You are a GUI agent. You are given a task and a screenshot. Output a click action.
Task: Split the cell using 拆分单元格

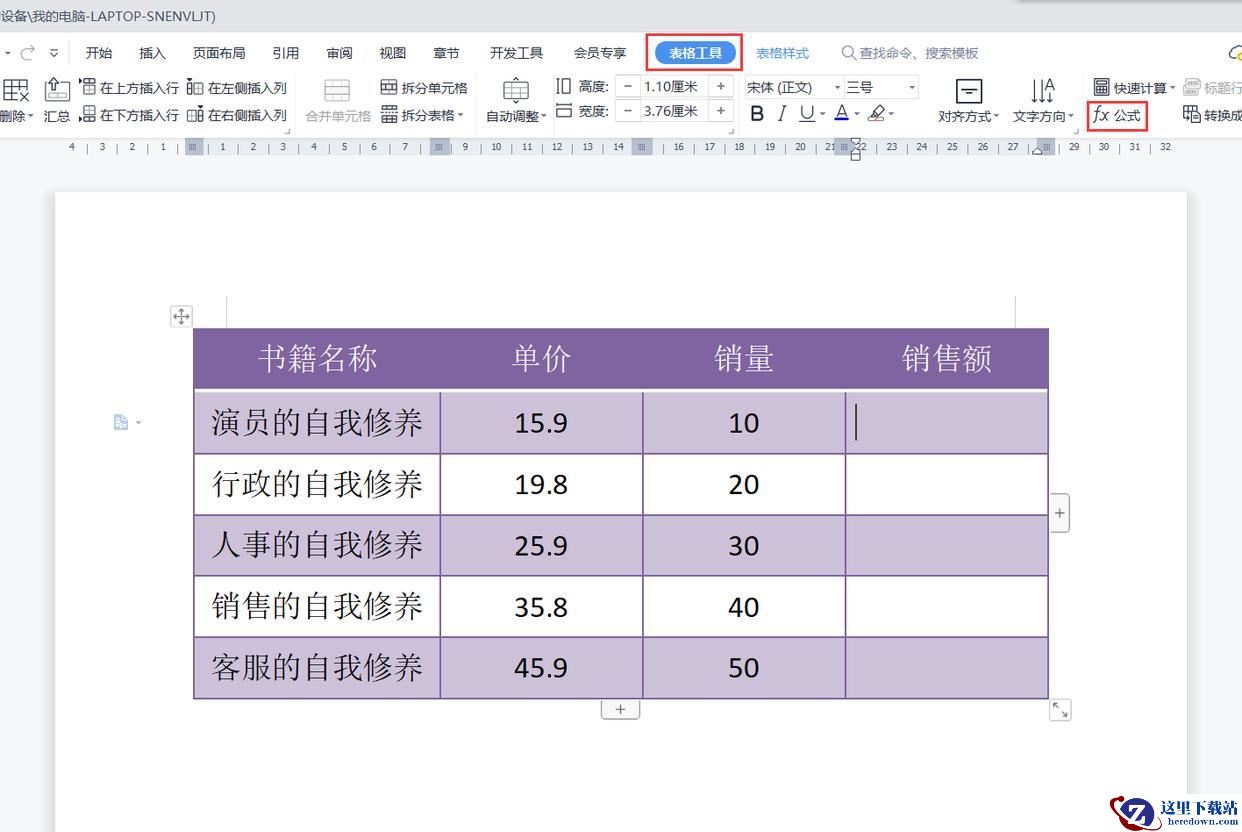point(424,88)
